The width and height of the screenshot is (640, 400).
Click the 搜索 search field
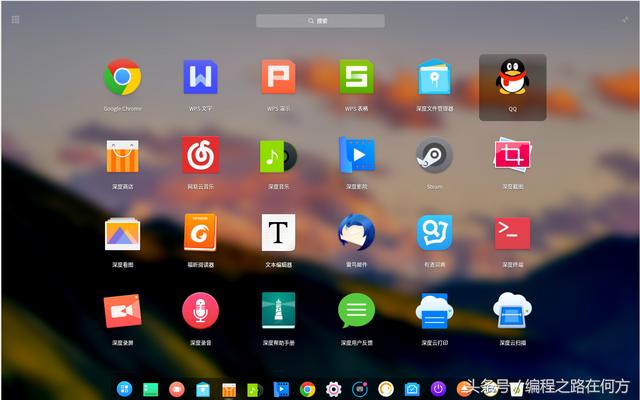[320, 21]
